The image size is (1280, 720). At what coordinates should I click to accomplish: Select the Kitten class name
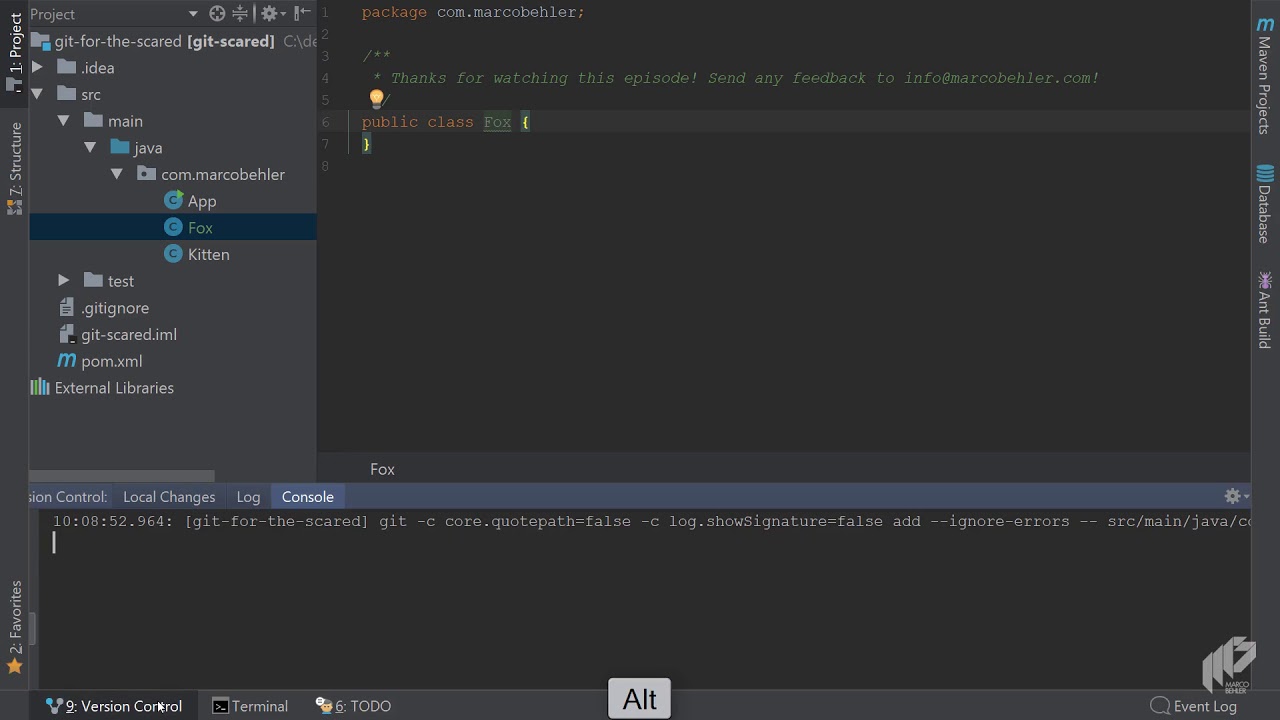tap(209, 254)
